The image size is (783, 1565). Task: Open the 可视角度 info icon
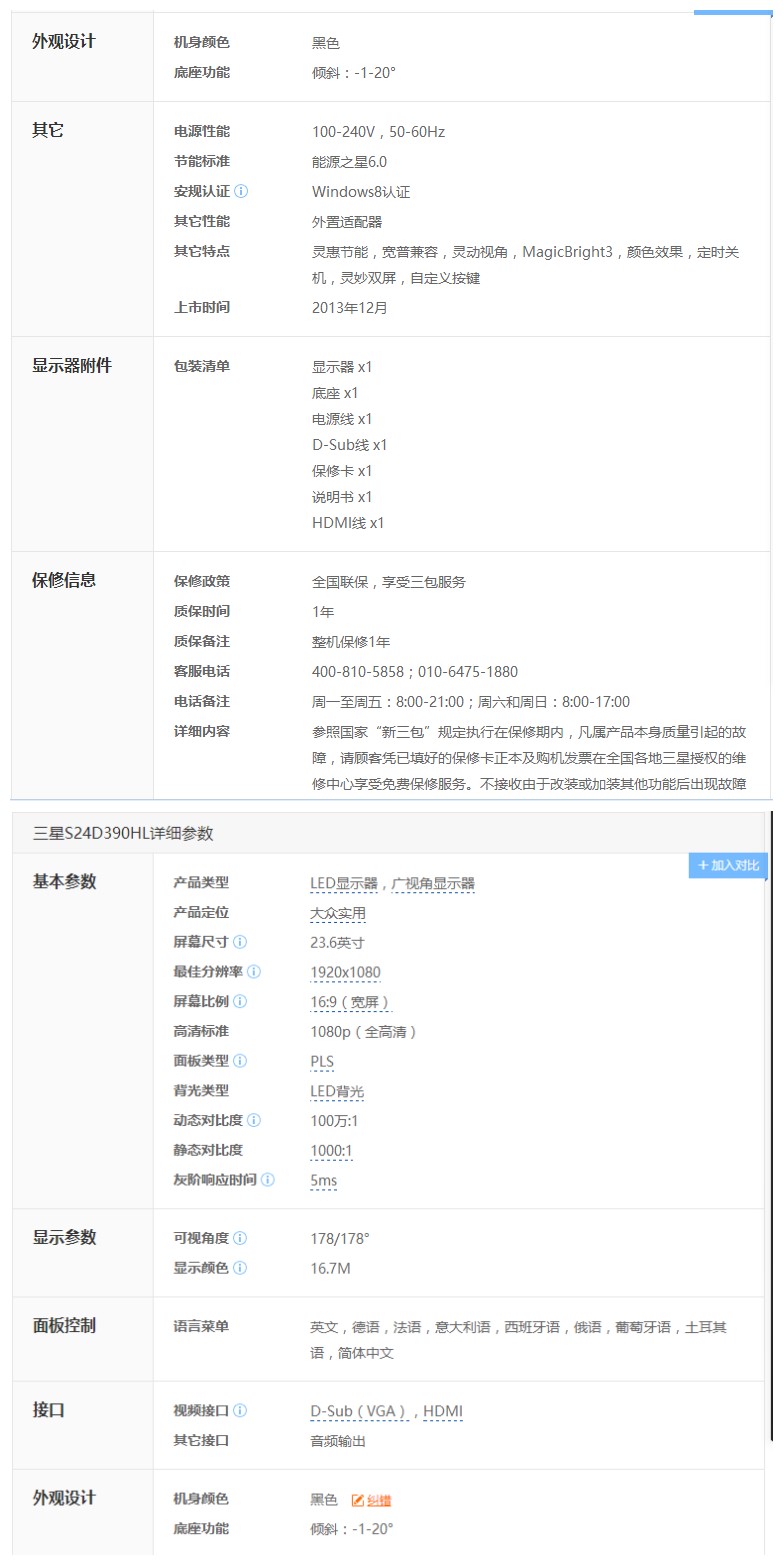pyautogui.click(x=240, y=1238)
